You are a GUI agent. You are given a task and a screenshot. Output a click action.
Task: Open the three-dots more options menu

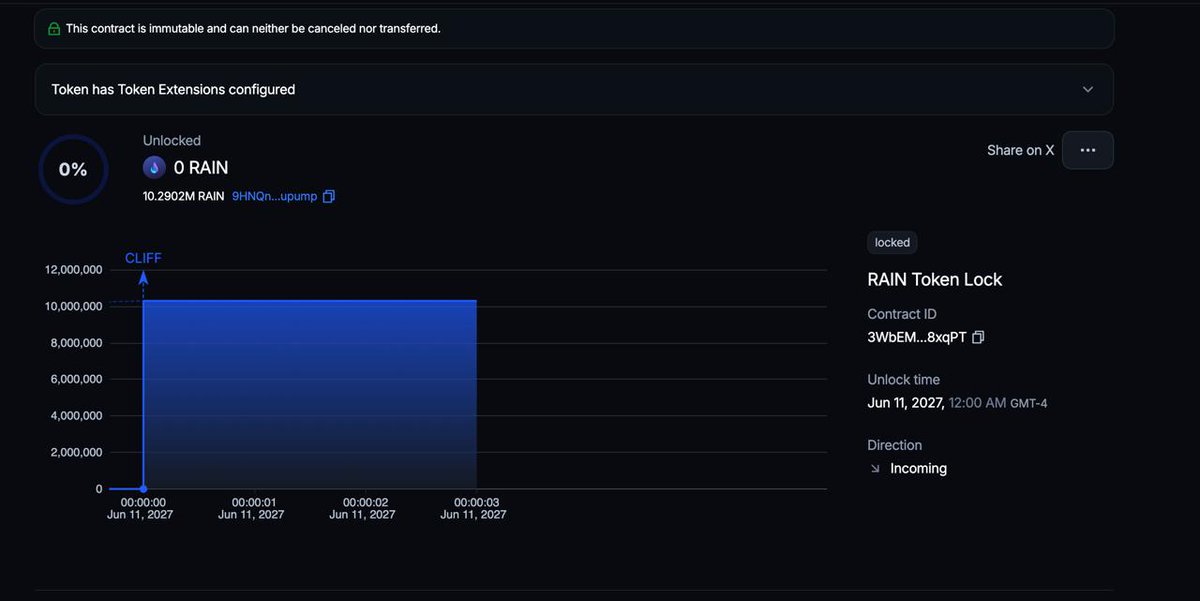[1088, 150]
